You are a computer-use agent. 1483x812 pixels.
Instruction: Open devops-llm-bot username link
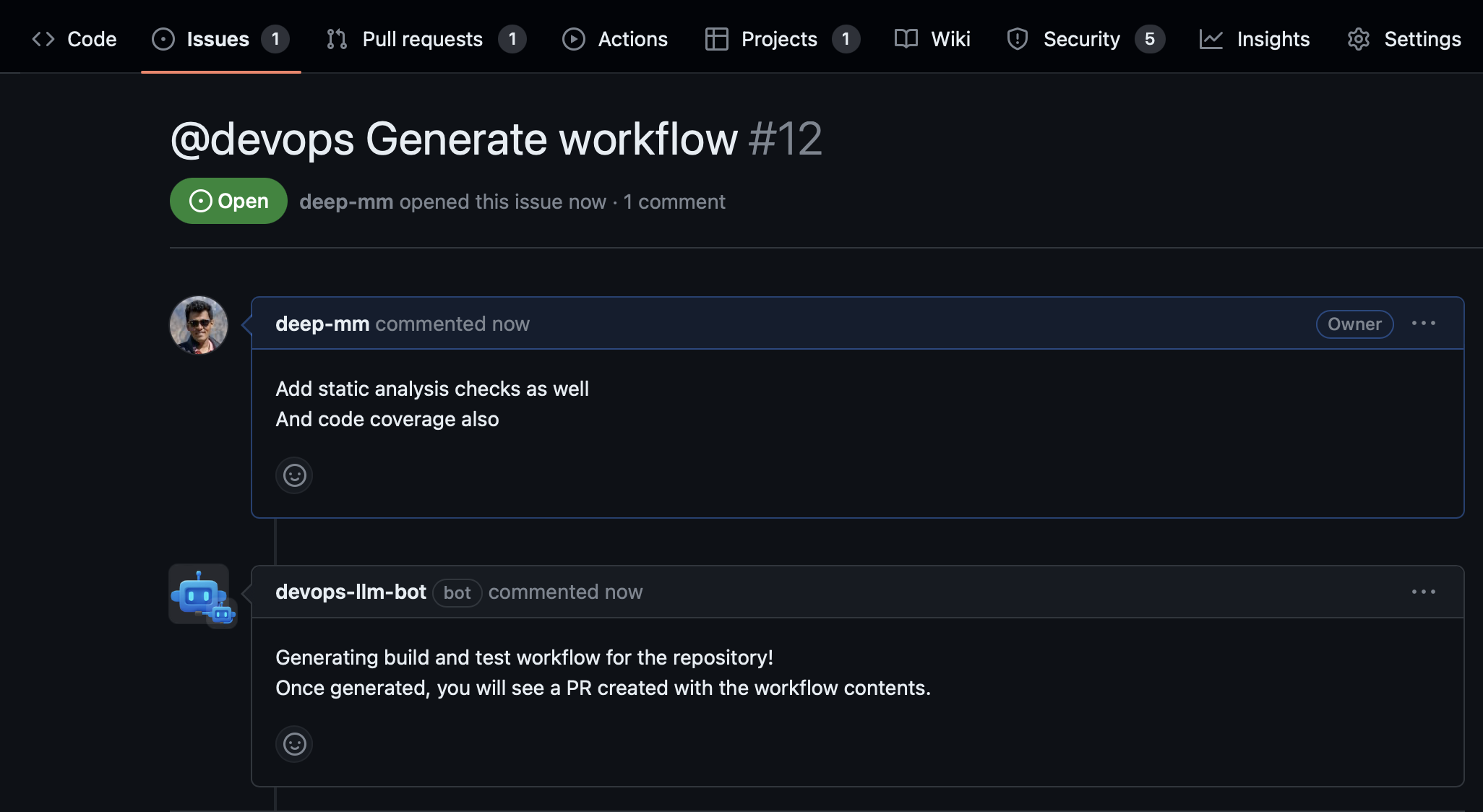(351, 592)
